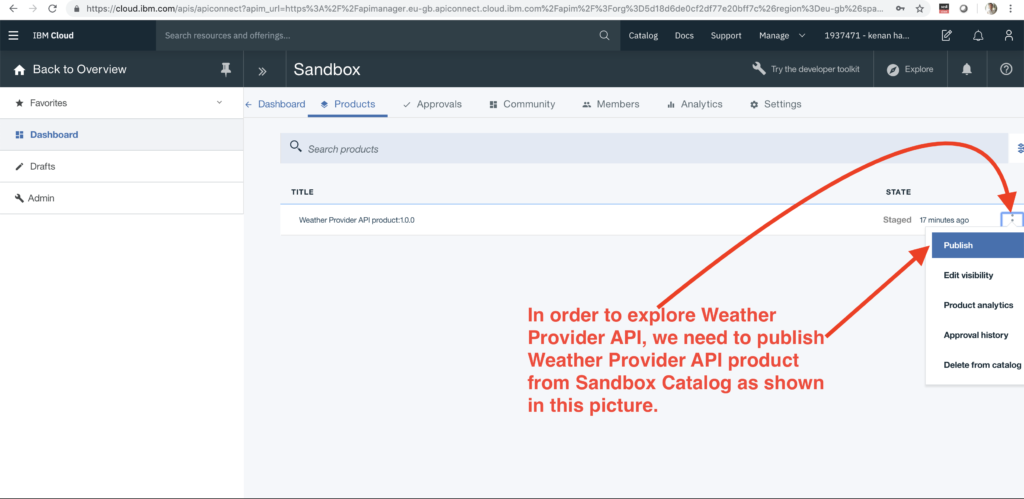The height and width of the screenshot is (499, 1024).
Task: Expand the Favorites section
Action: pos(219,103)
